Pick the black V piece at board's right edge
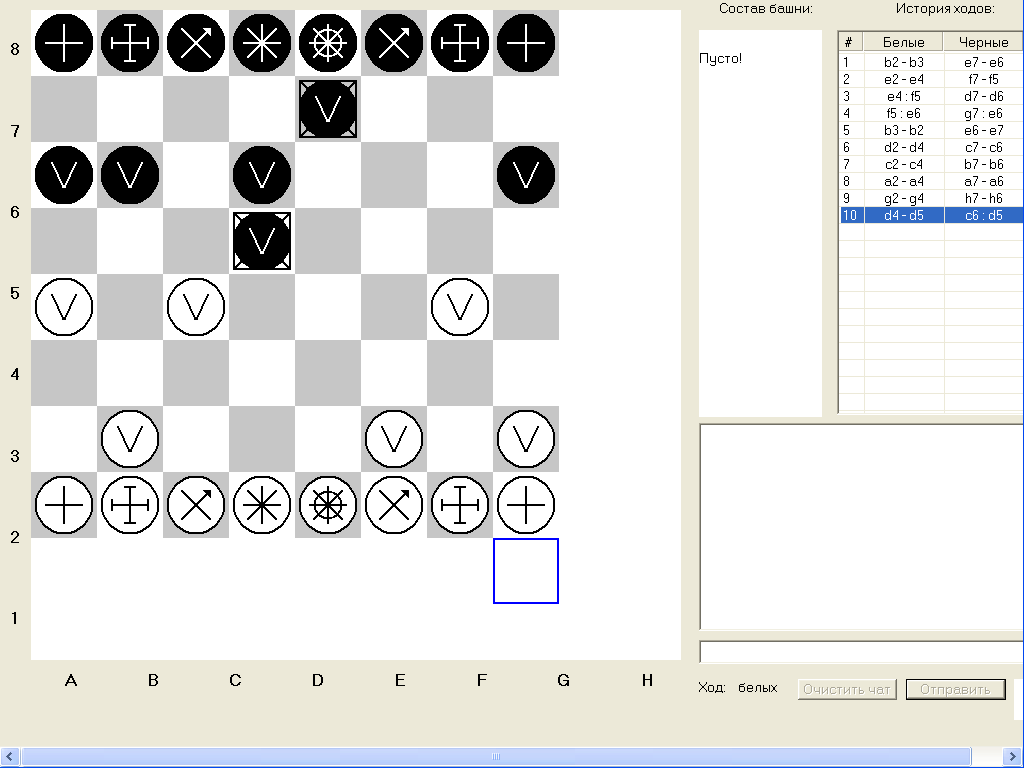1024x768 pixels. [x=526, y=175]
